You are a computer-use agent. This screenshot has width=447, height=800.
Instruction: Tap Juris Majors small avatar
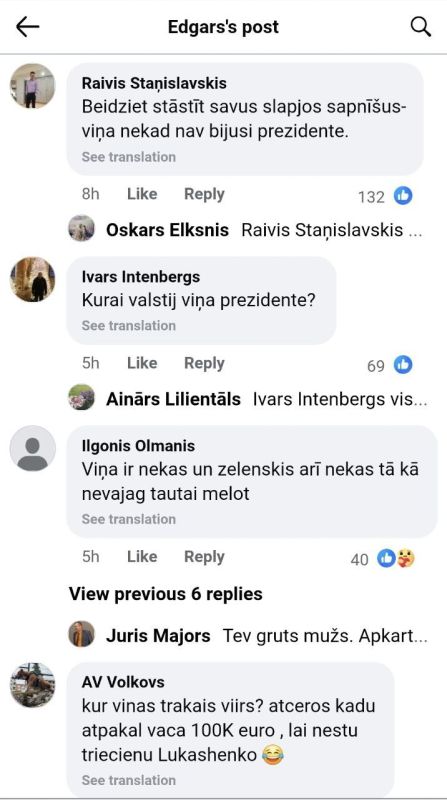[82, 634]
